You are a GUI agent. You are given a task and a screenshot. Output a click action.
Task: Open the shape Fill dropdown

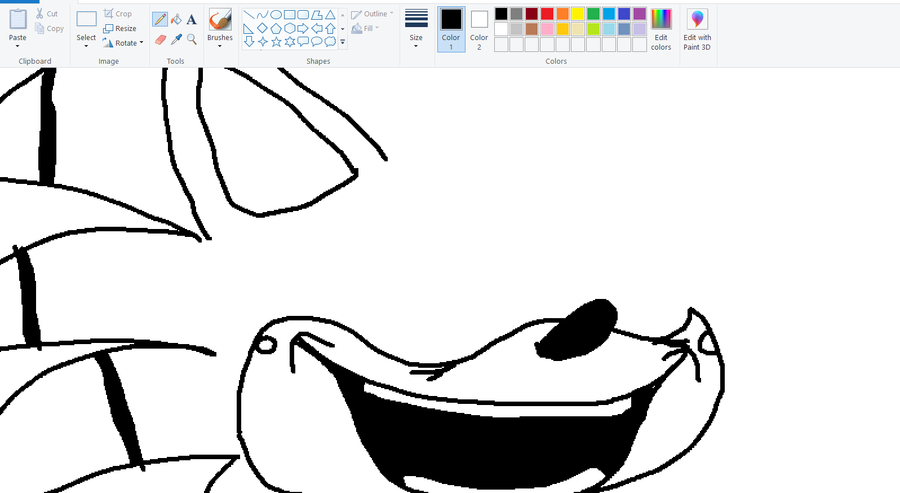(x=365, y=28)
